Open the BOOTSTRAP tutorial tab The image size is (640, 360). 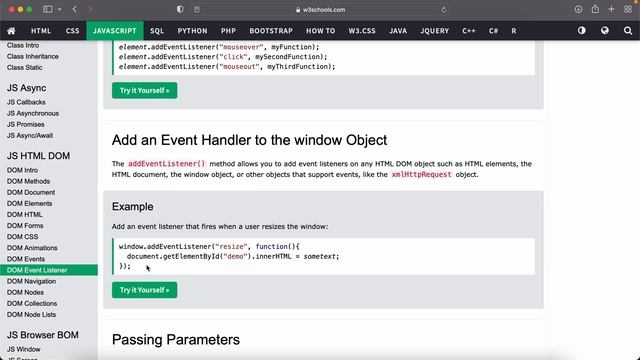[x=271, y=31]
